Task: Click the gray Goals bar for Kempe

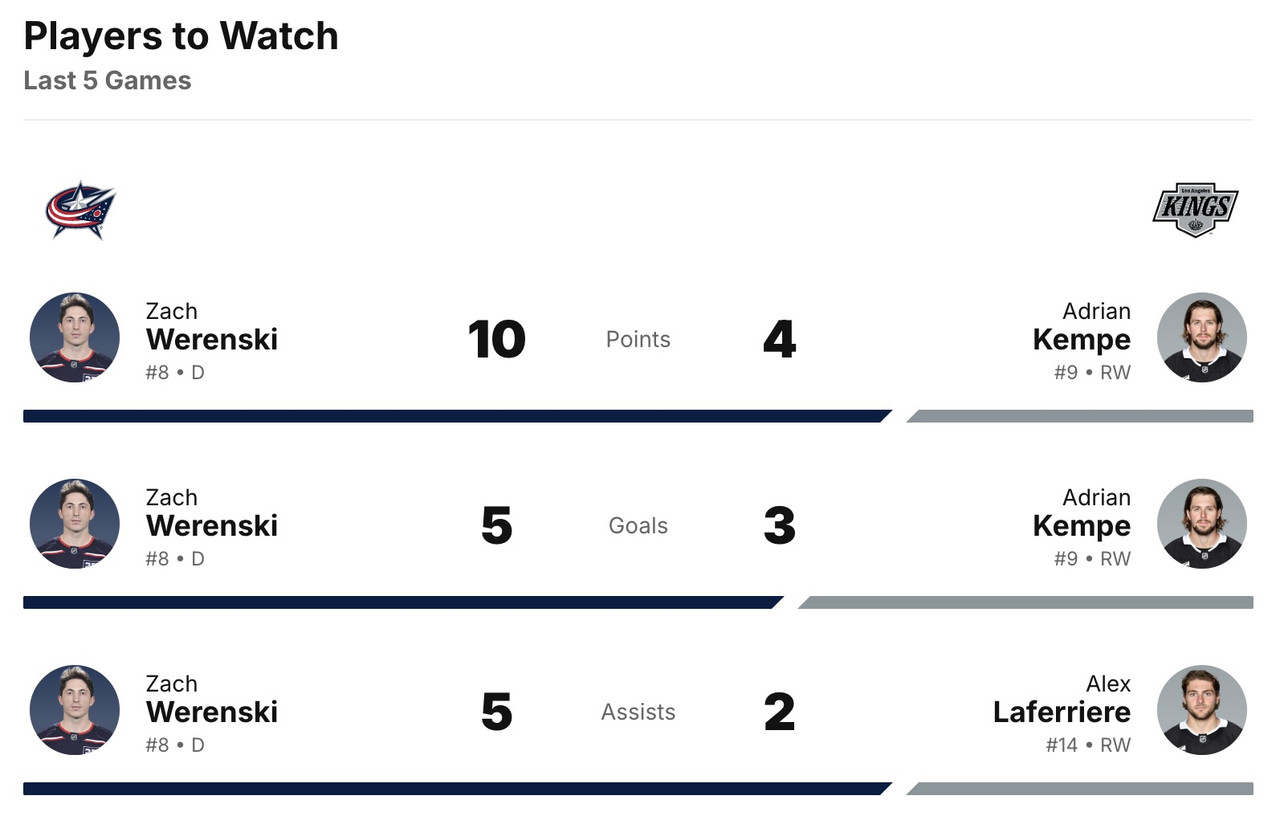Action: [x=1025, y=602]
